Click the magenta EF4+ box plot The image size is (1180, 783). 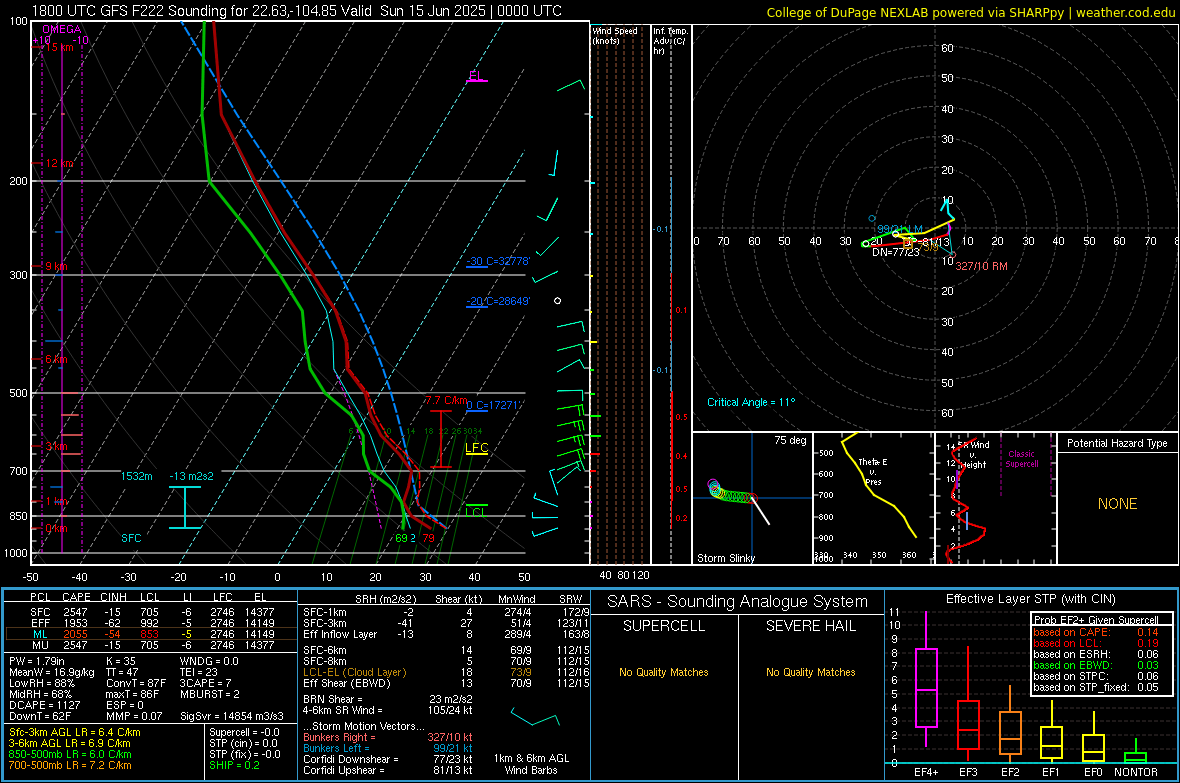(926, 681)
